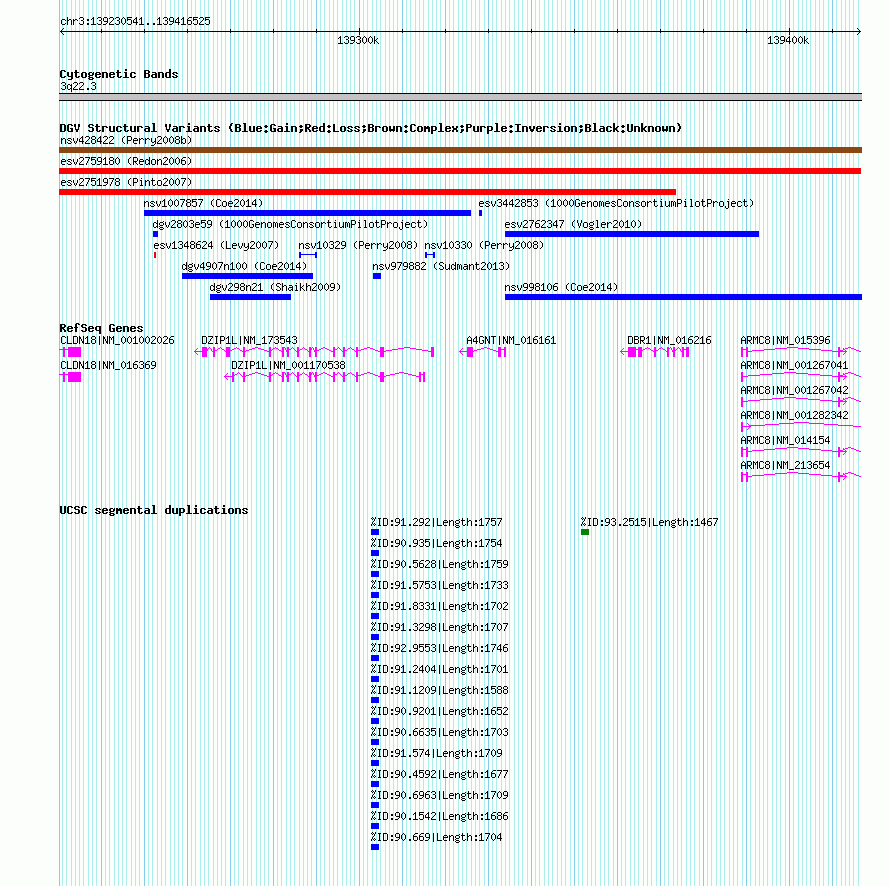Select the nsv10329 Perry2008 variant marker
This screenshot has height=886, width=890.
[x=308, y=255]
